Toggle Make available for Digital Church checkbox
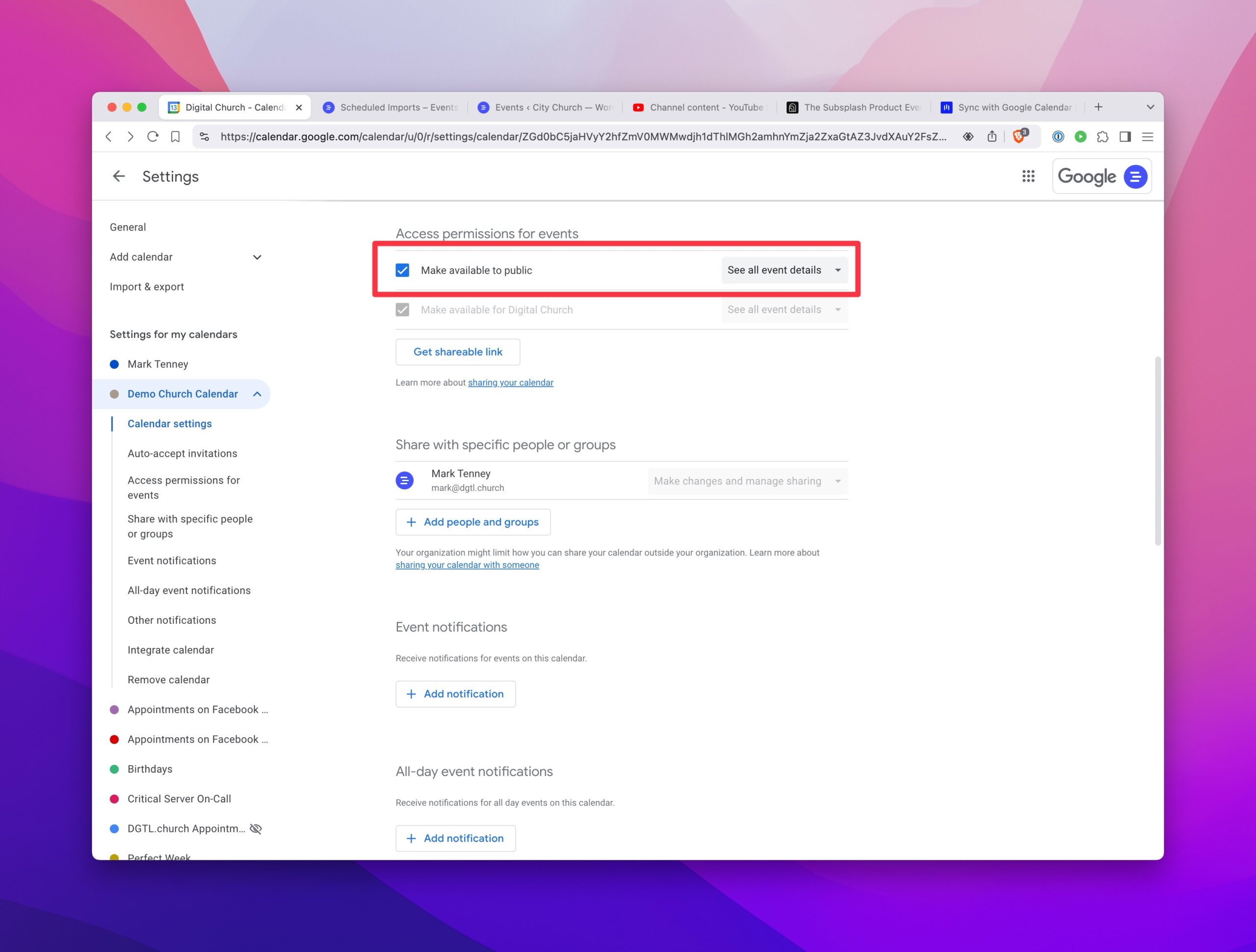 pos(402,310)
